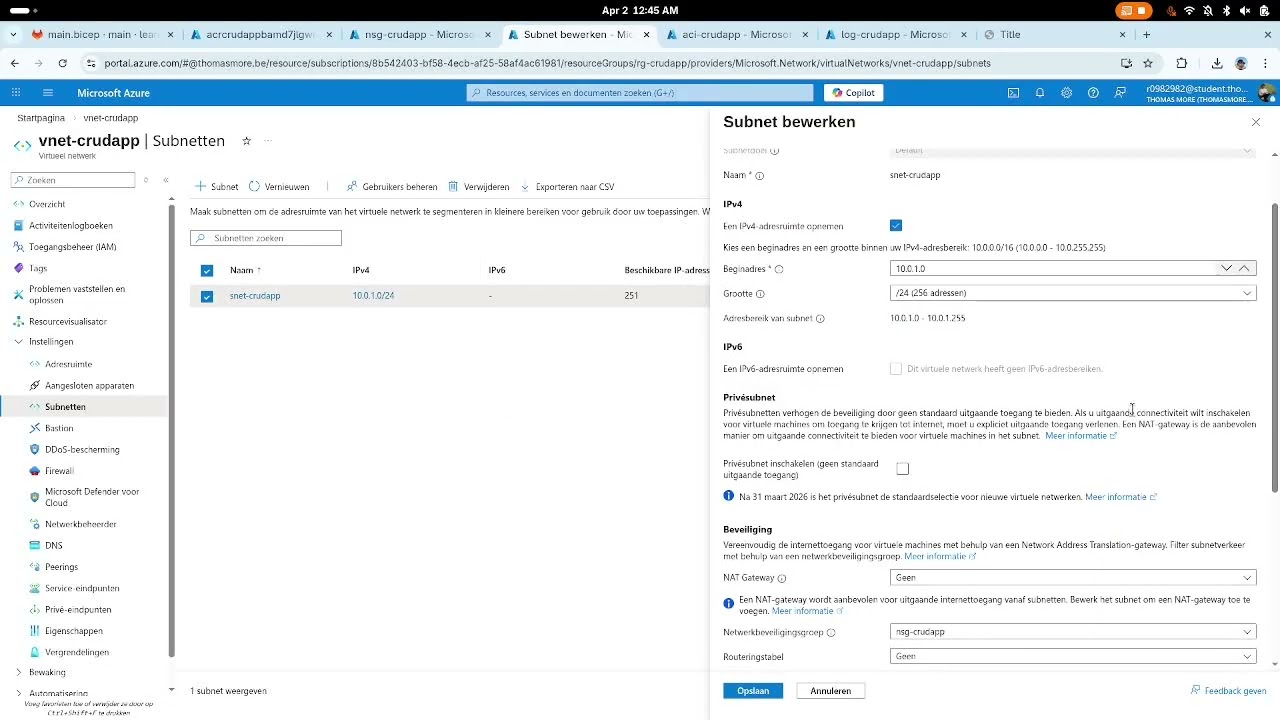Open the browser downloads icon
1280x720 pixels.
pyautogui.click(x=1217, y=63)
